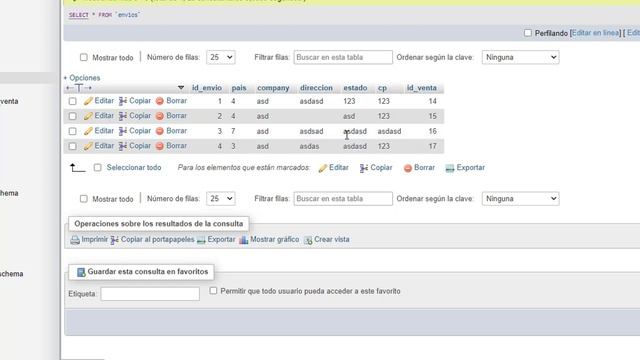Select the venta item in left sidebar
This screenshot has height=360, width=640.
(x=9, y=101)
